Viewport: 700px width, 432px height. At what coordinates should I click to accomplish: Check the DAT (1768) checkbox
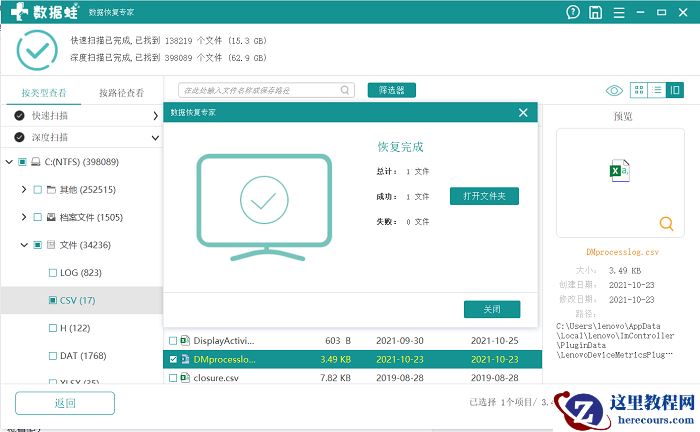53,356
